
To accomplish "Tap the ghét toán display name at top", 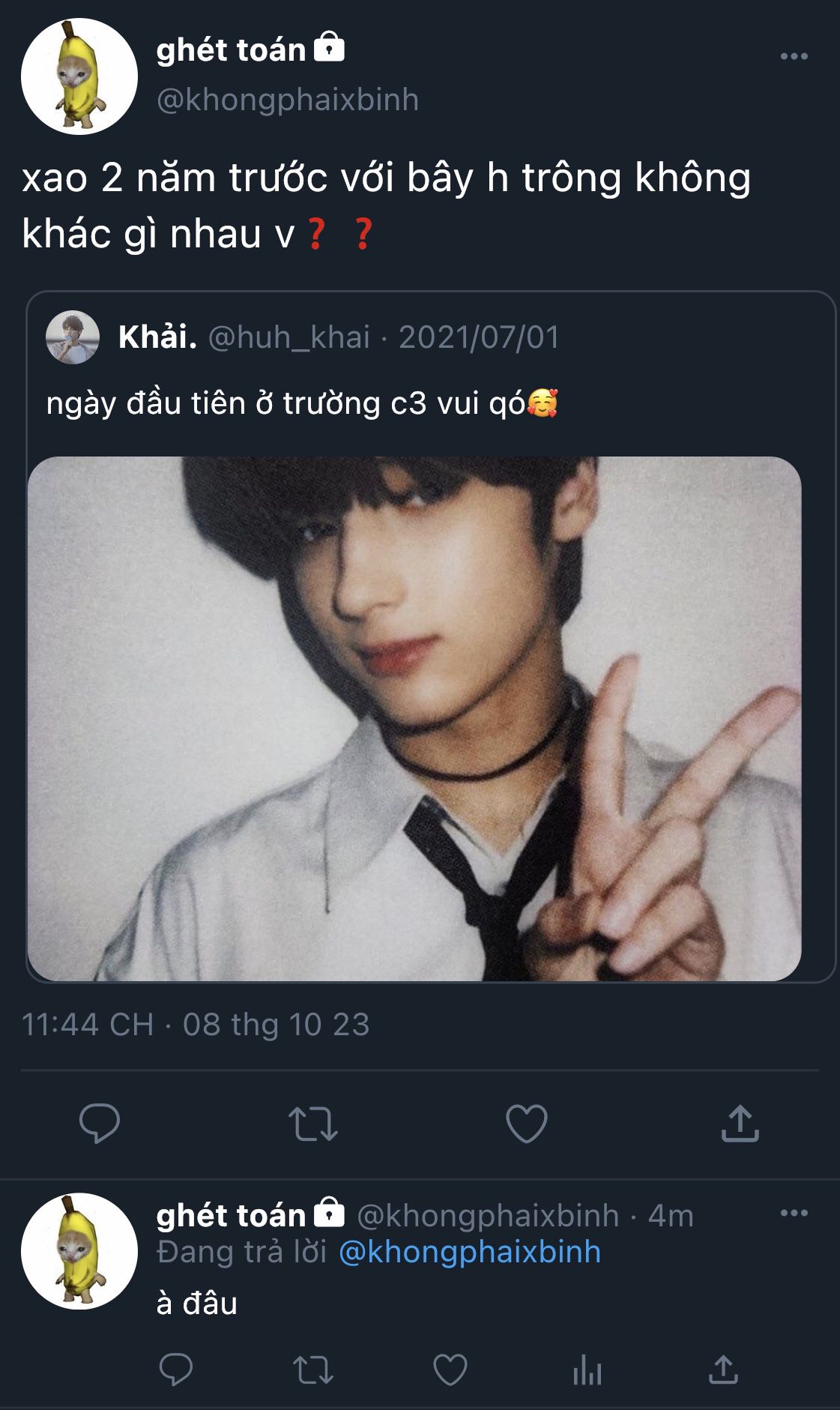I will [x=231, y=50].
